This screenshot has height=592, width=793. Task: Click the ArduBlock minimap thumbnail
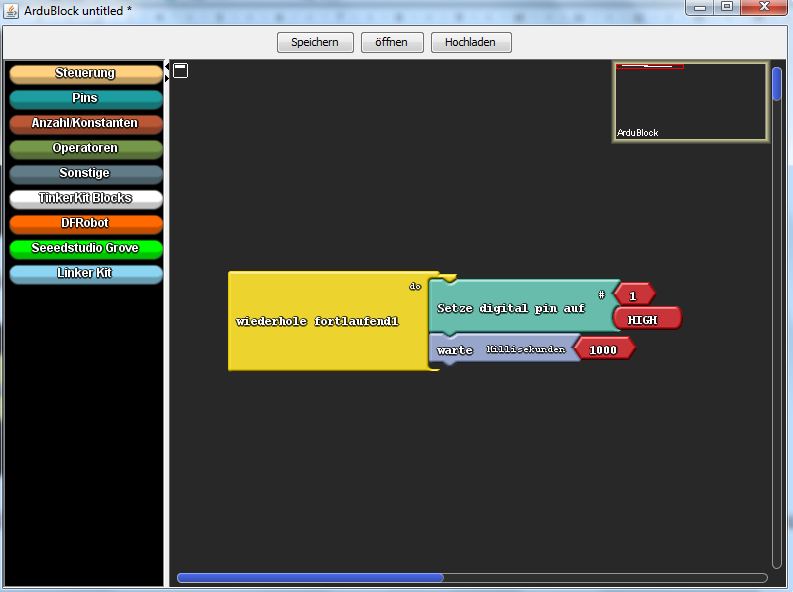689,101
